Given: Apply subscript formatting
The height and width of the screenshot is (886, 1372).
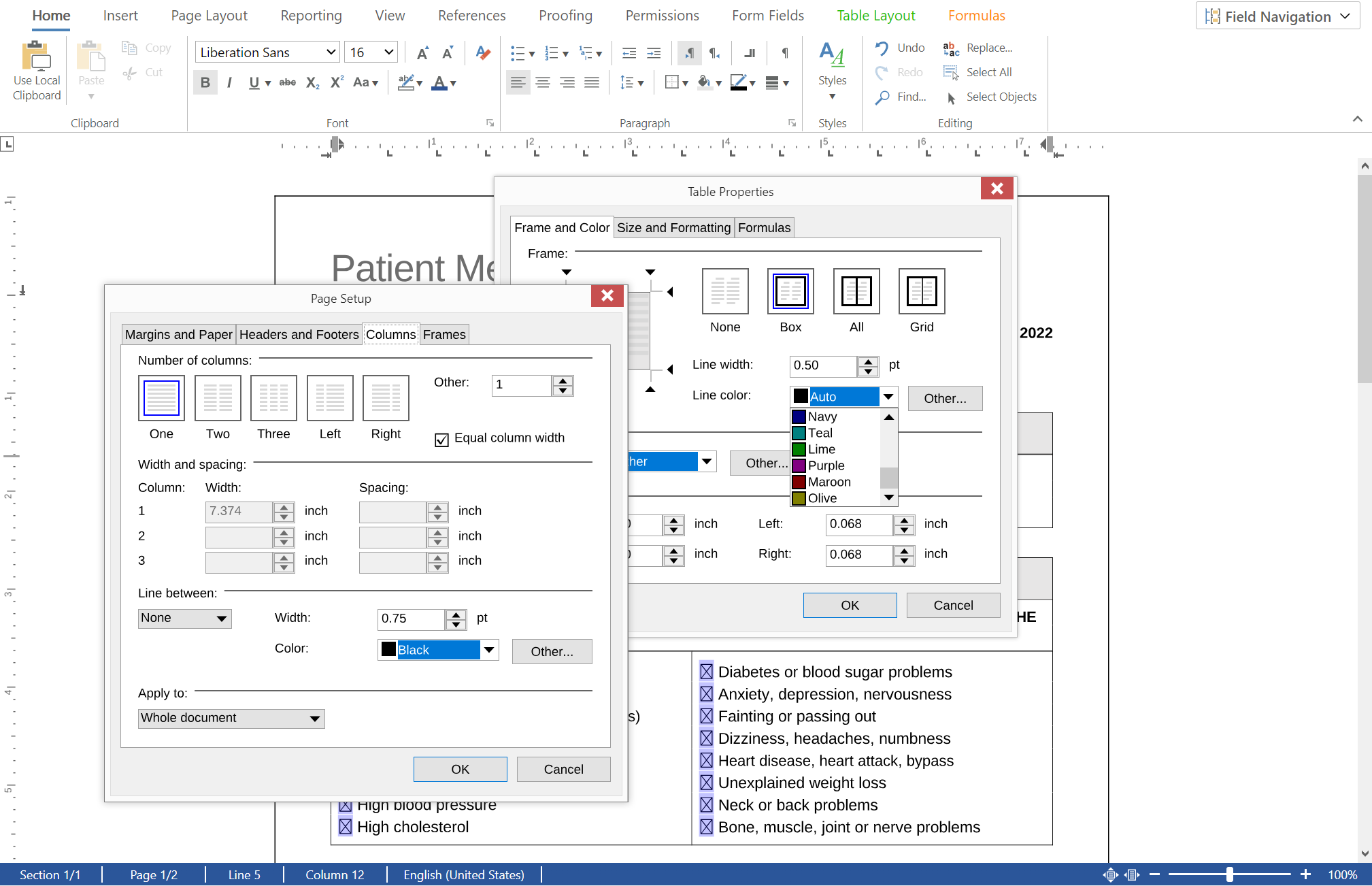Looking at the screenshot, I should click(x=312, y=82).
